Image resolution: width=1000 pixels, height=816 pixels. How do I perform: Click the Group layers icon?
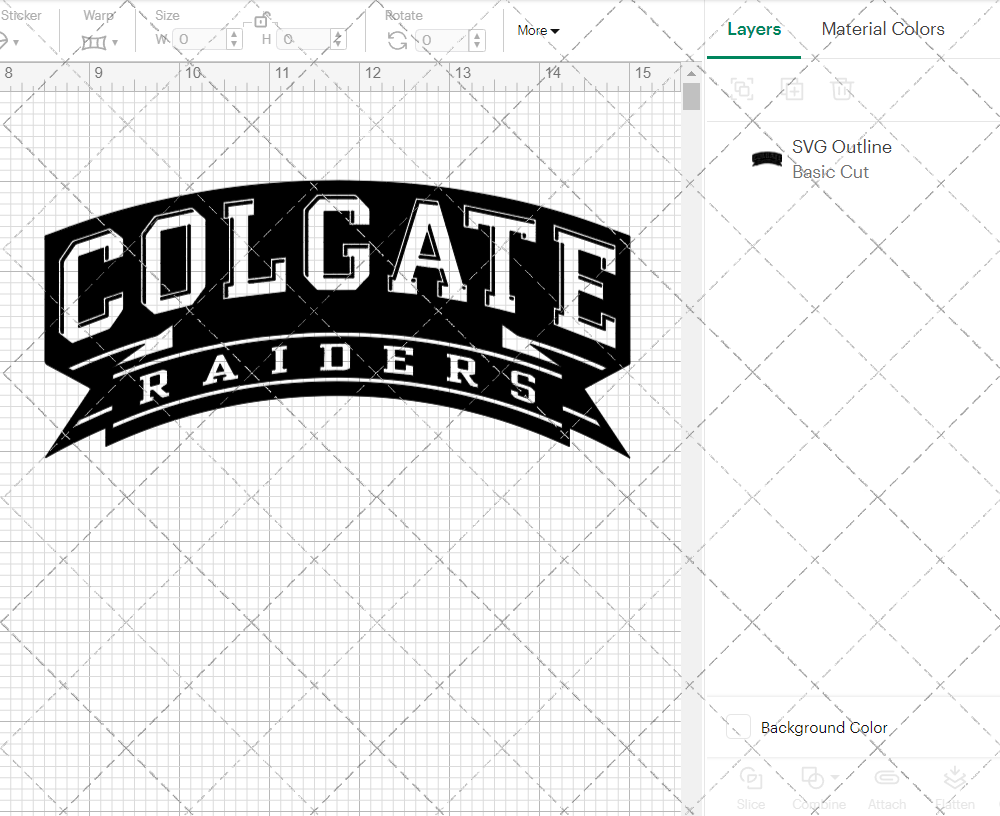pos(742,89)
